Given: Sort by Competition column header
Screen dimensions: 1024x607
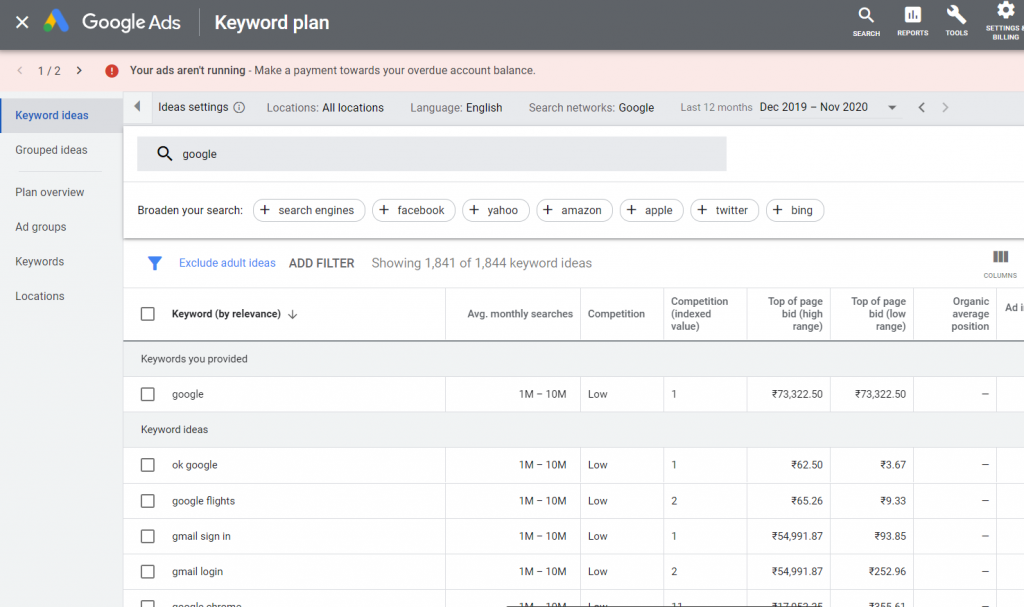Looking at the screenshot, I should [x=616, y=314].
